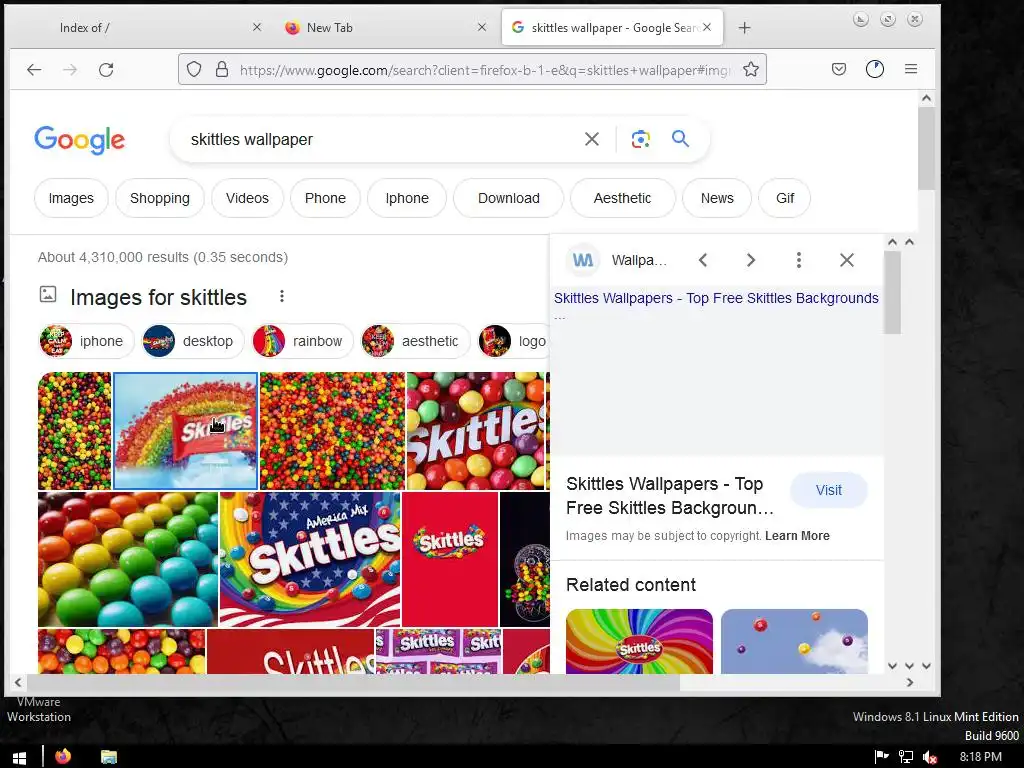
Task: Open the Save to Pocket icon
Action: (x=839, y=69)
